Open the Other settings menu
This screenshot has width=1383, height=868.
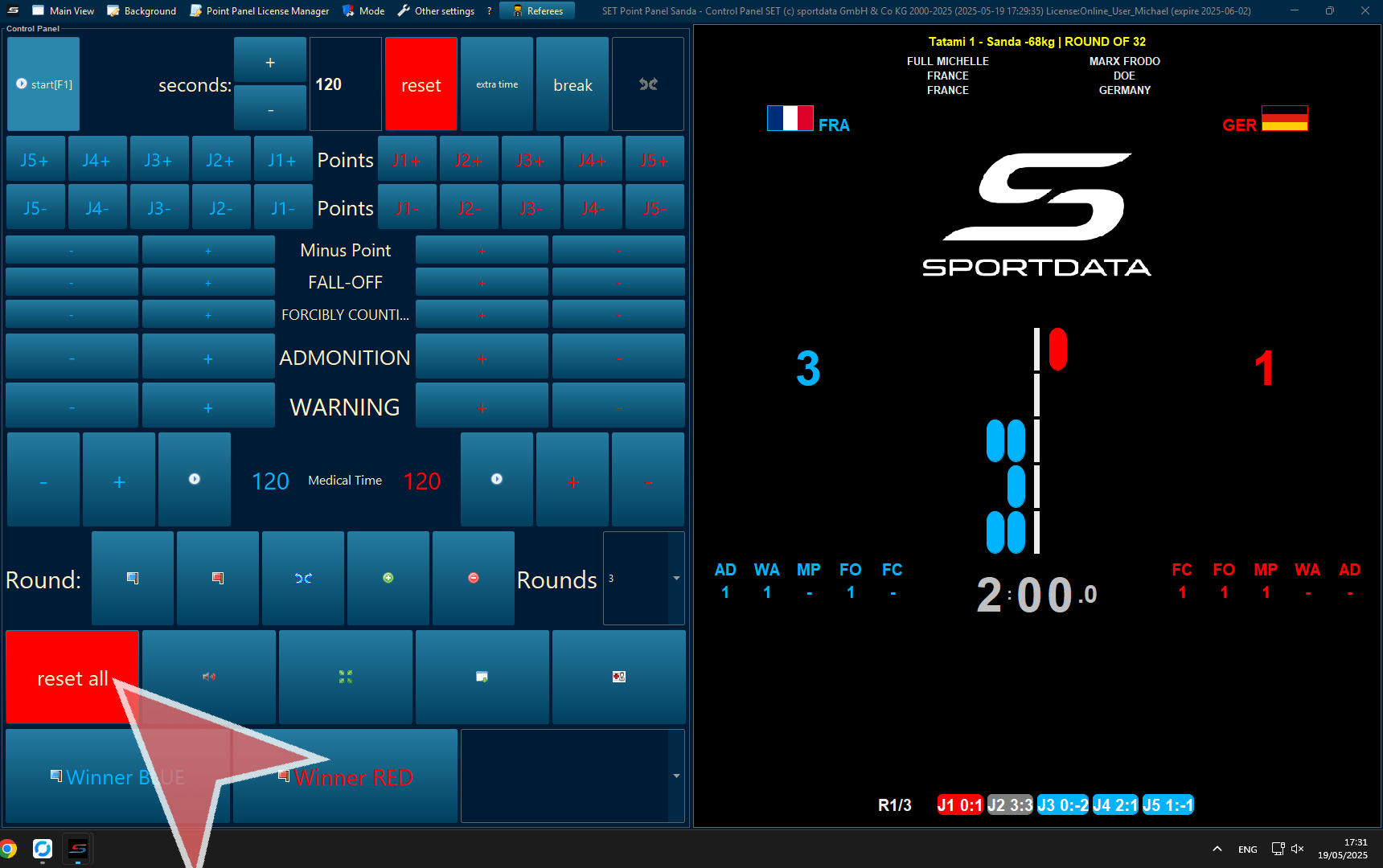[x=437, y=11]
